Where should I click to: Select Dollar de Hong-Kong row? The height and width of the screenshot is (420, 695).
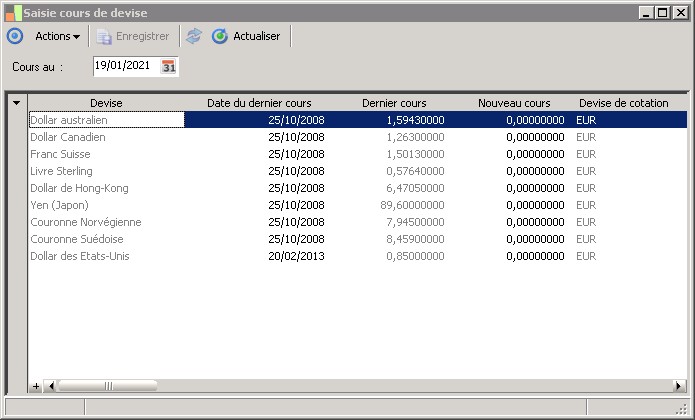tap(358, 188)
